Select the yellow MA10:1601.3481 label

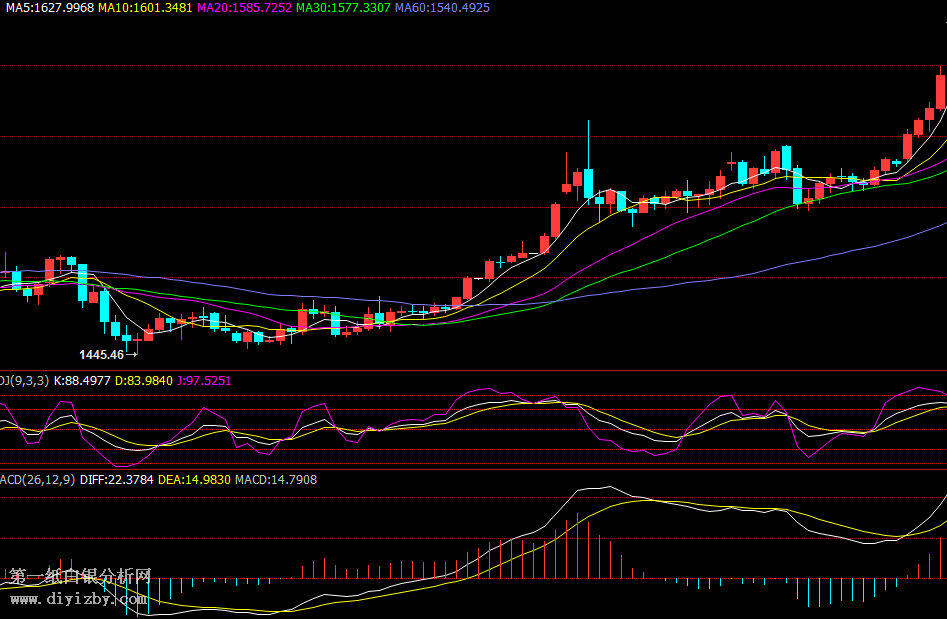click(145, 7)
